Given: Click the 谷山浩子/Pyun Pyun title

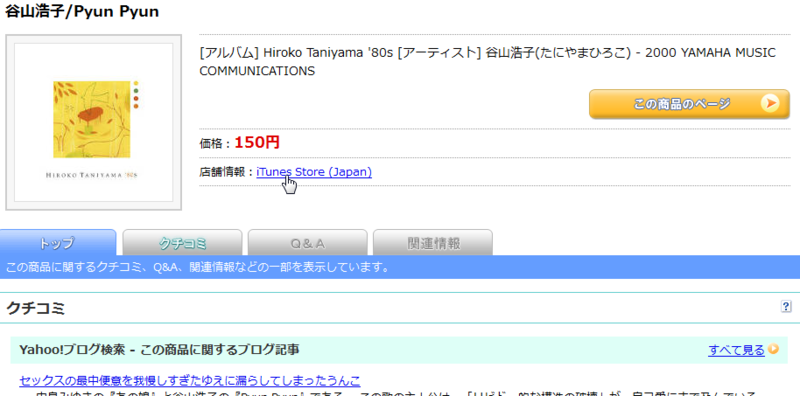Looking at the screenshot, I should pyautogui.click(x=82, y=12).
